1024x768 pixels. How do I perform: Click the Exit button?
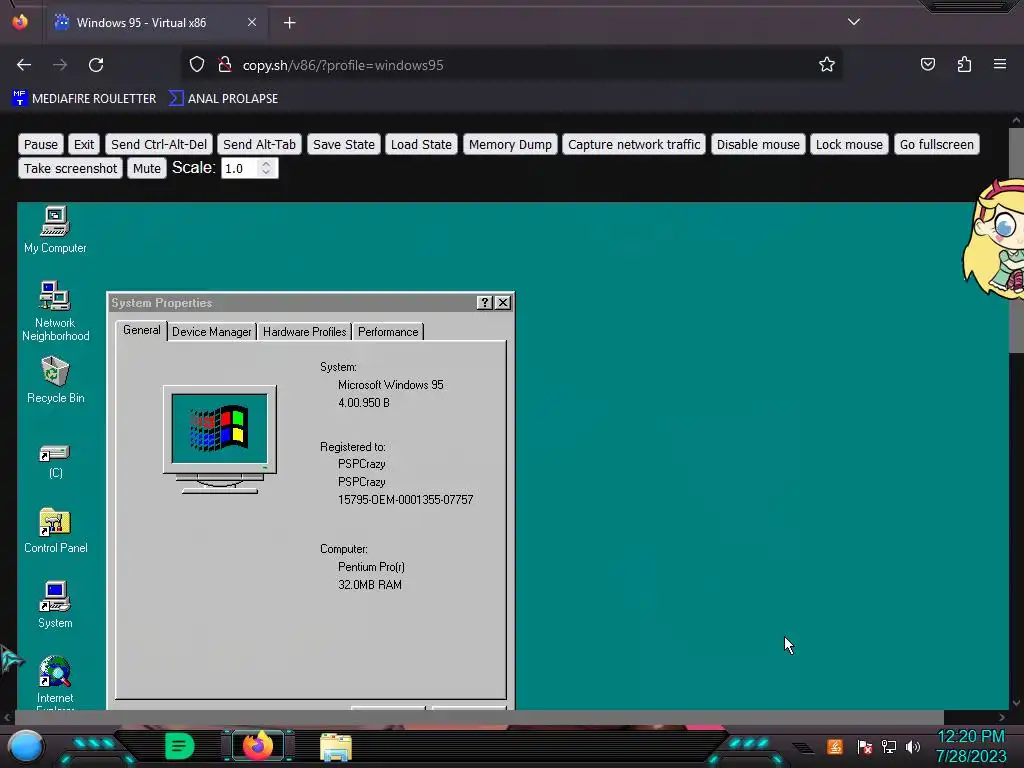pos(84,144)
